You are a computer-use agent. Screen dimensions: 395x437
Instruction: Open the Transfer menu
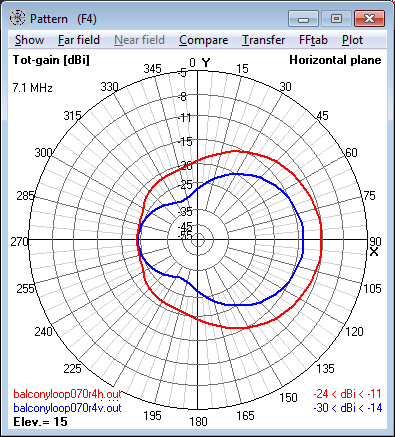[x=263, y=40]
